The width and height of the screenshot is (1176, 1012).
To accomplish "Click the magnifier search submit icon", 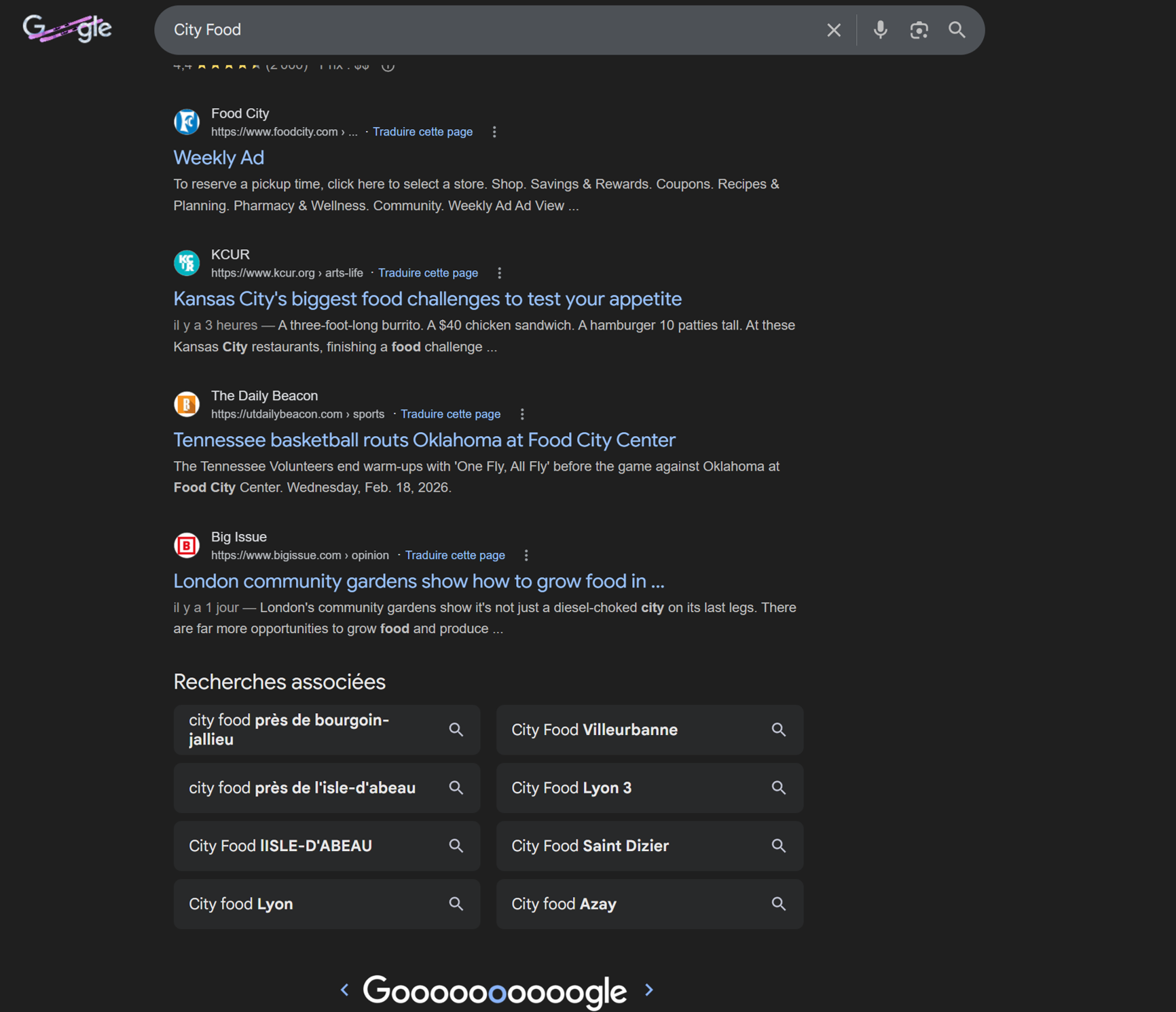I will 957,30.
